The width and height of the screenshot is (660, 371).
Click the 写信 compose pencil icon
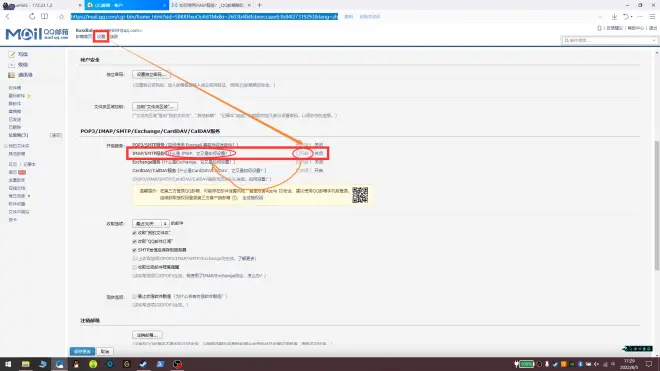click(x=11, y=54)
